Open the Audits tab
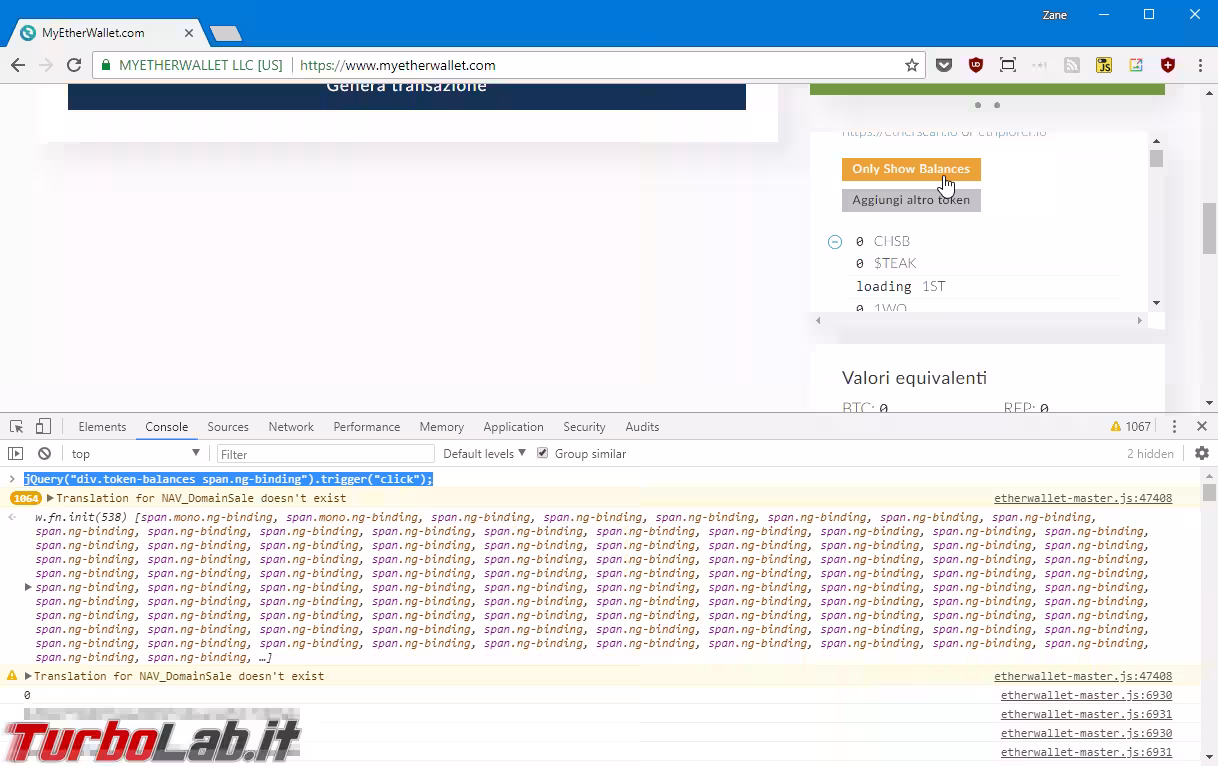The width and height of the screenshot is (1218, 766). click(642, 427)
